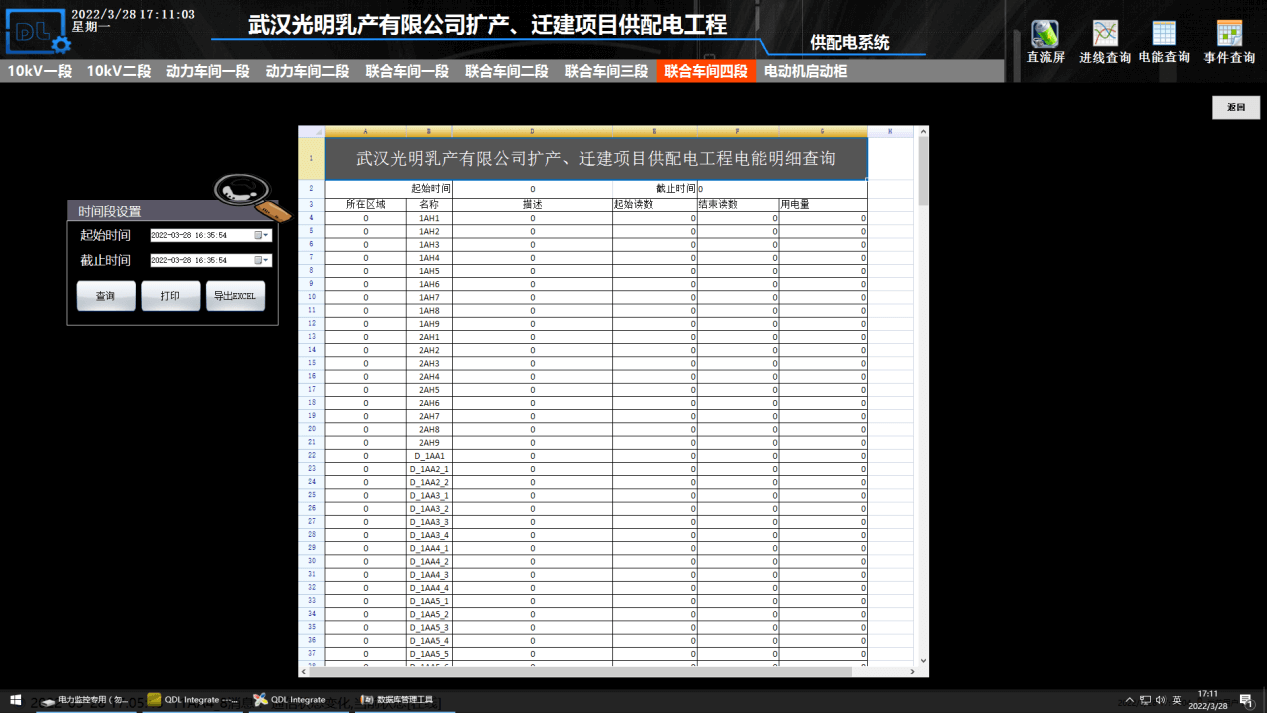Open the 事件查询 calendar icon
The image size is (1267, 713).
point(1229,34)
